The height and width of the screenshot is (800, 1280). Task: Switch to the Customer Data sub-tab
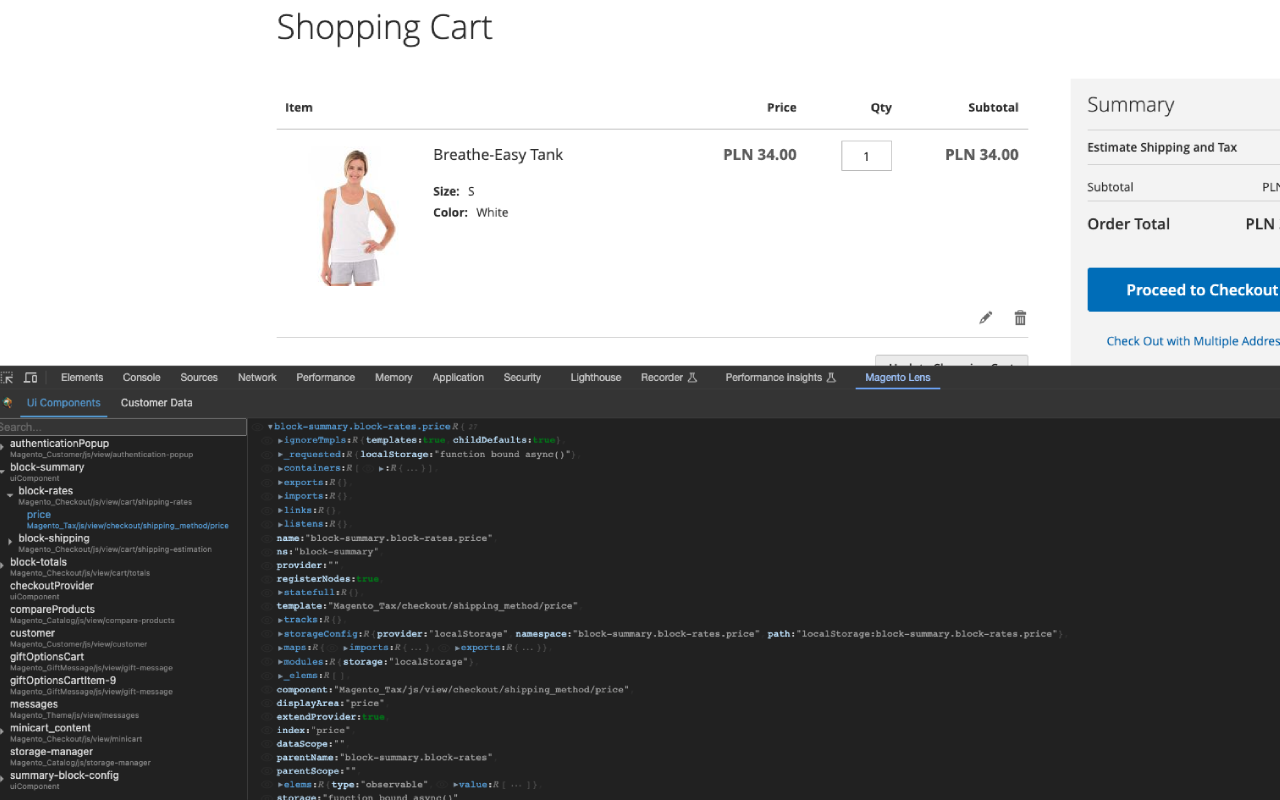coord(157,403)
